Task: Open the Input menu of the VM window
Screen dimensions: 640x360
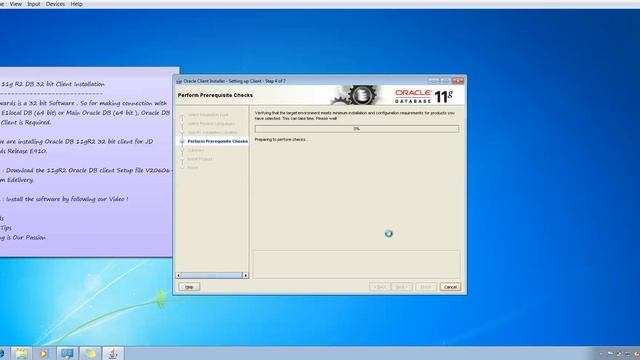Action: tap(33, 4)
